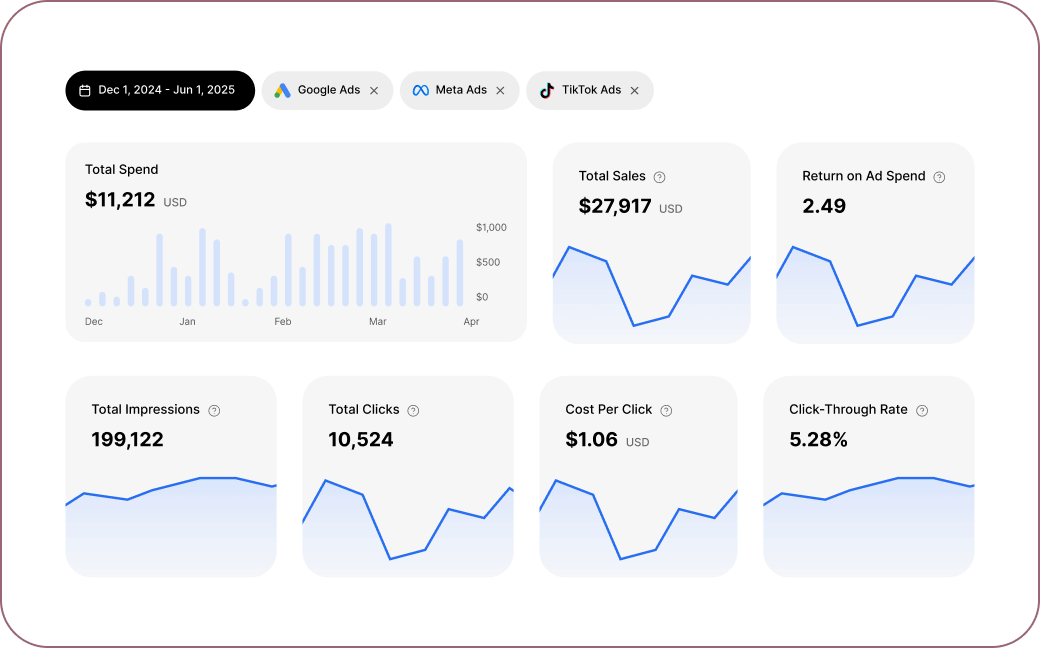Image resolution: width=1040 pixels, height=648 pixels.
Task: Remove the TikTok Ads filter
Action: pyautogui.click(x=634, y=90)
